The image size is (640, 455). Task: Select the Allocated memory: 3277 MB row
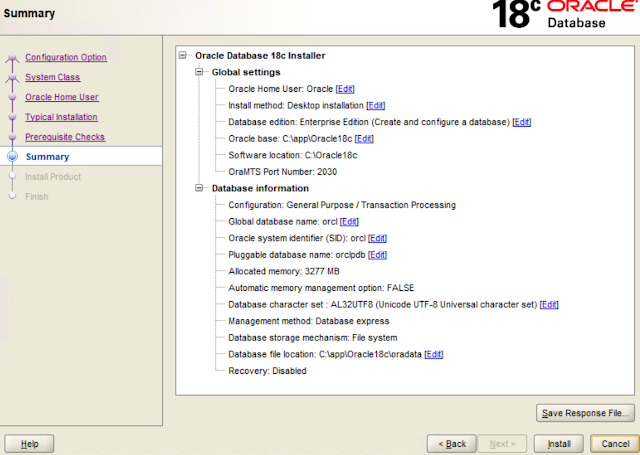tap(284, 271)
